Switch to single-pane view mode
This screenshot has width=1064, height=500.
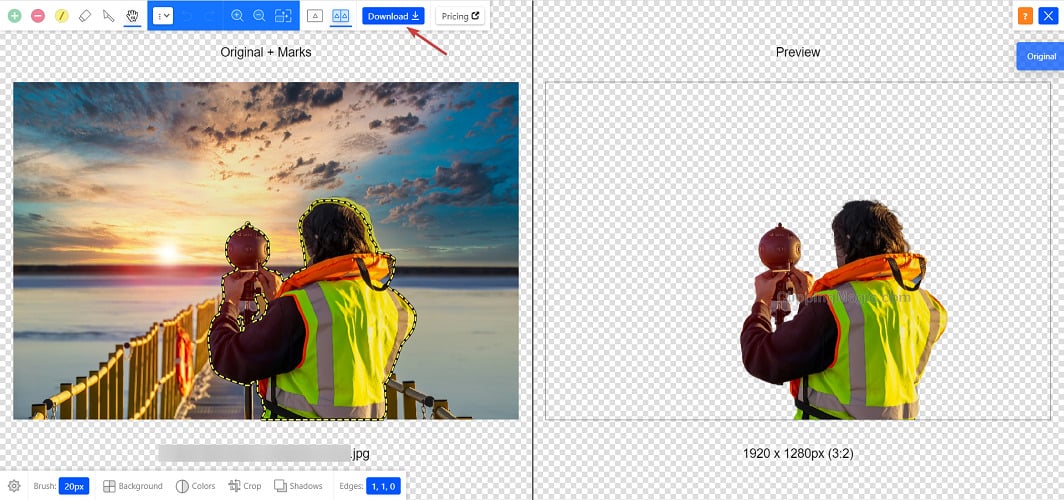point(314,16)
